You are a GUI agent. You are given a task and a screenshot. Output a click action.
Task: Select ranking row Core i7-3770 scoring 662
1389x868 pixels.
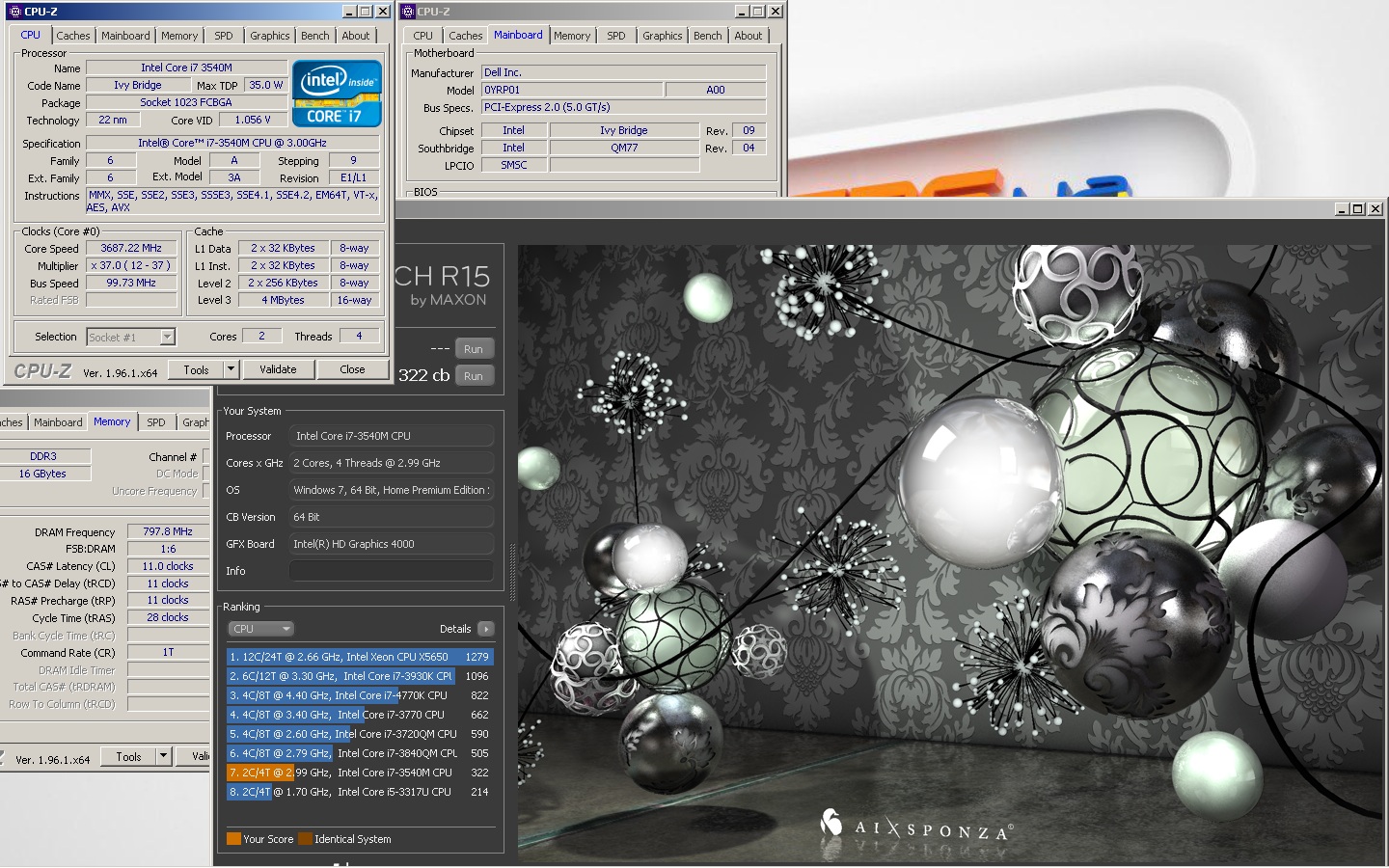361,715
